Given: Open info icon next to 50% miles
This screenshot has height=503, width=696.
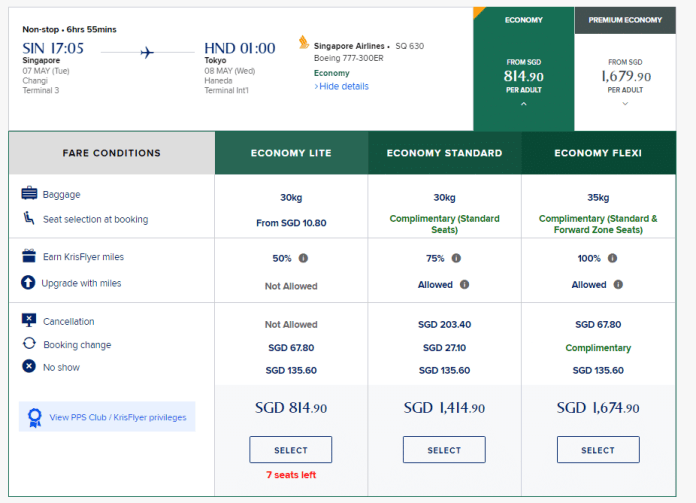Looking at the screenshot, I should point(303,258).
